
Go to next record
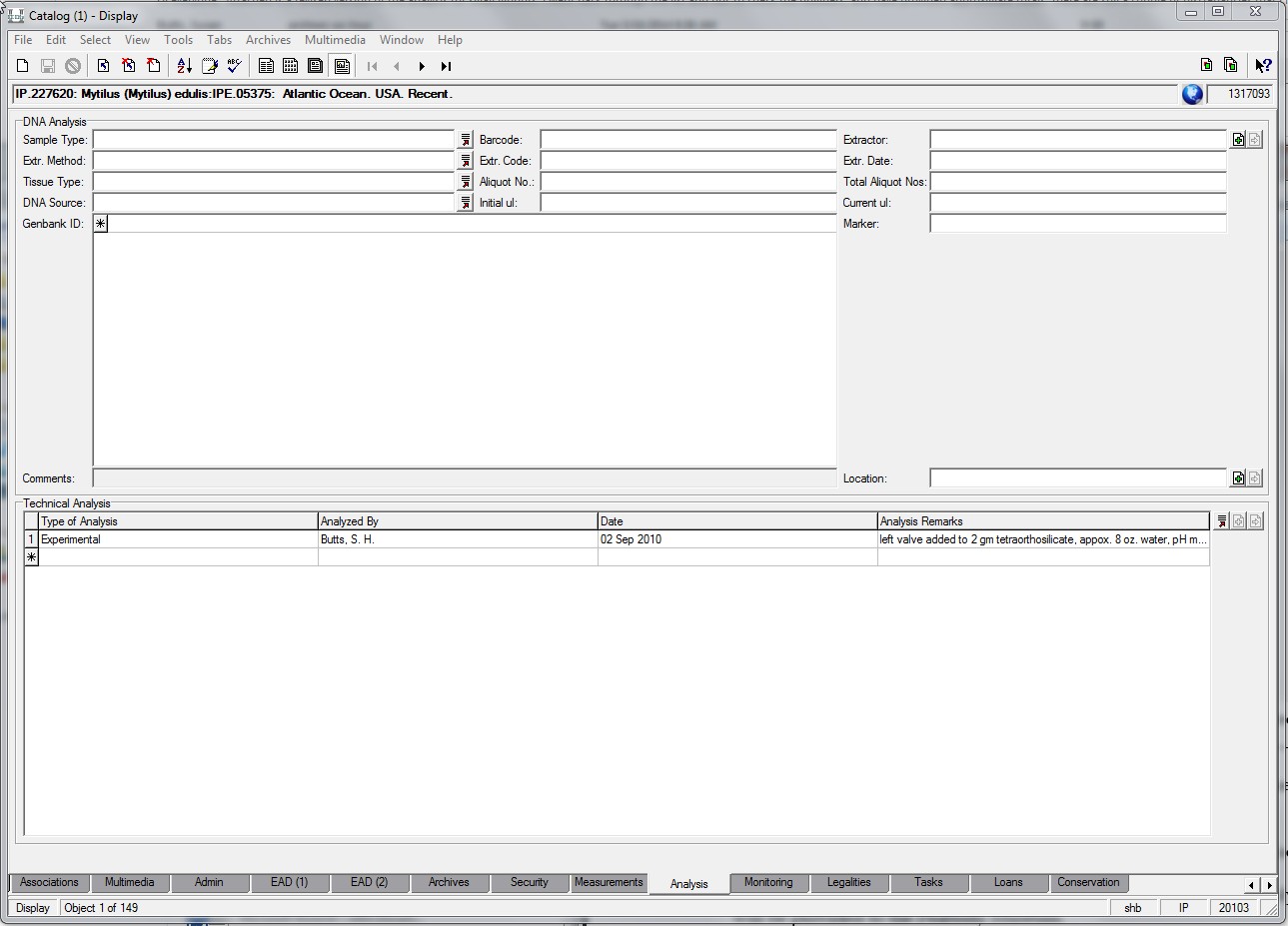pos(422,66)
